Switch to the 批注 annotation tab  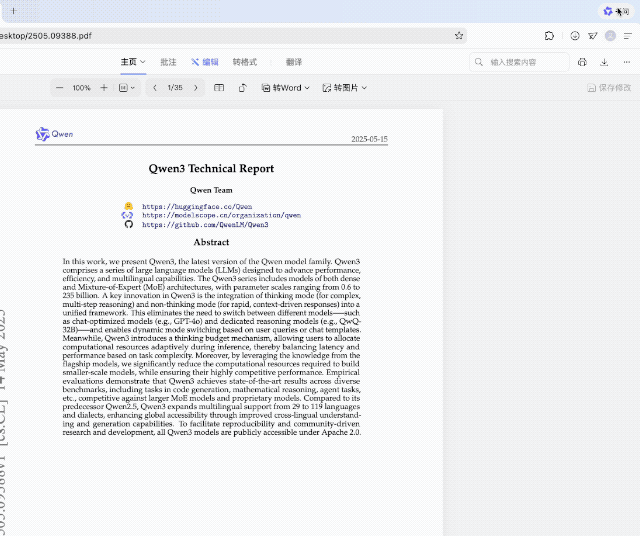tap(168, 62)
